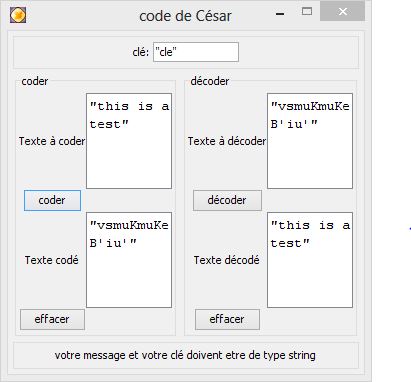Viewport: 411px width, 382px height.
Task: Focus the Texte à coder text box
Action: click(x=129, y=141)
